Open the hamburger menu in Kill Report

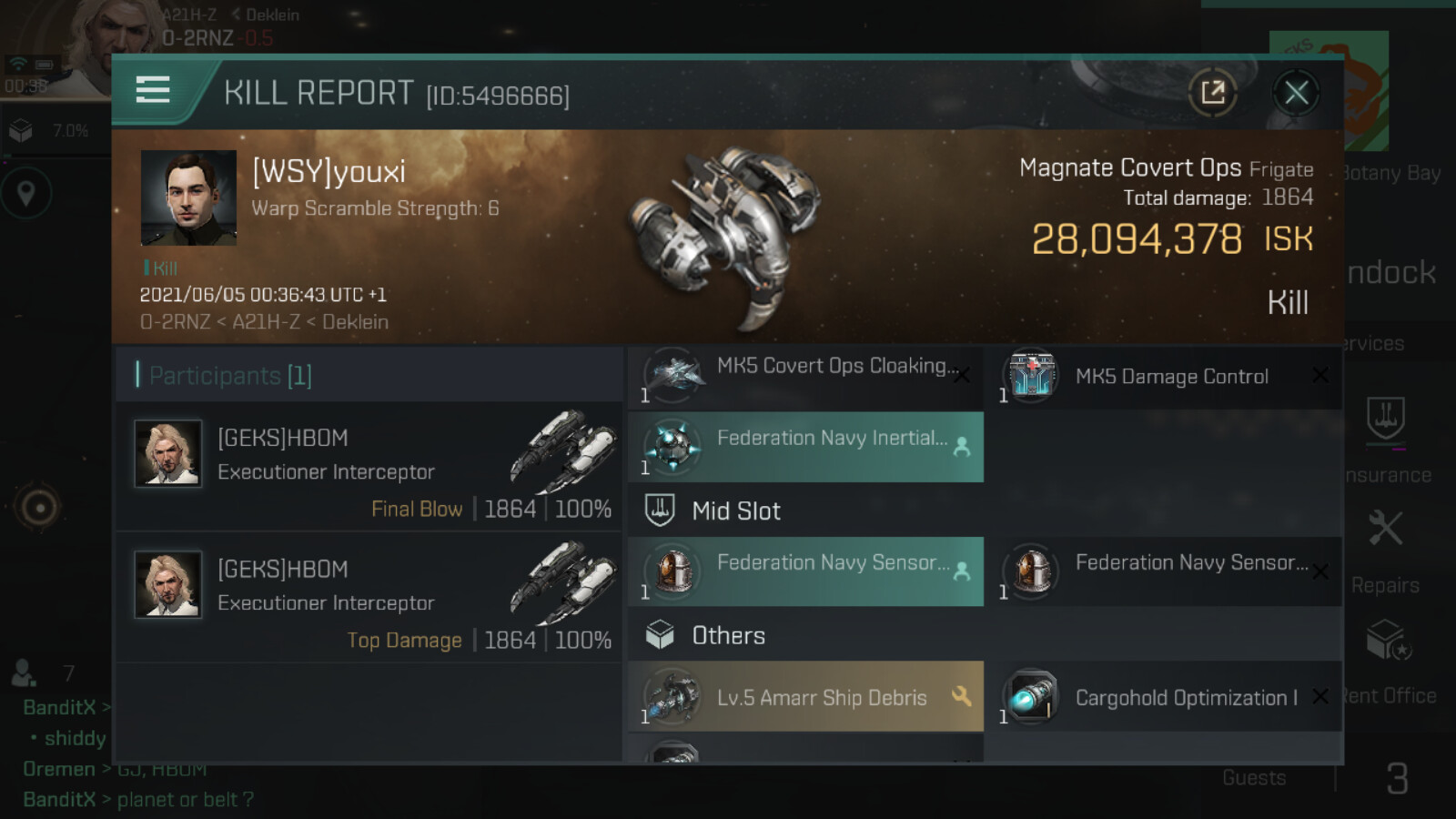[153, 90]
